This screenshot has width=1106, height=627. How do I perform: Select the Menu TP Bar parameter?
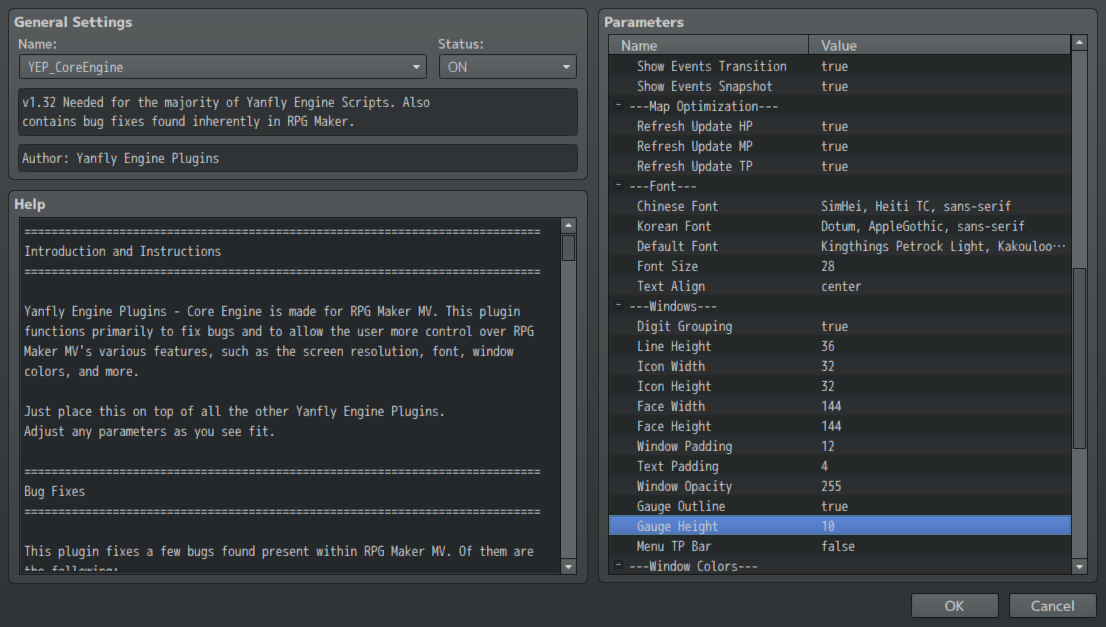pos(839,547)
